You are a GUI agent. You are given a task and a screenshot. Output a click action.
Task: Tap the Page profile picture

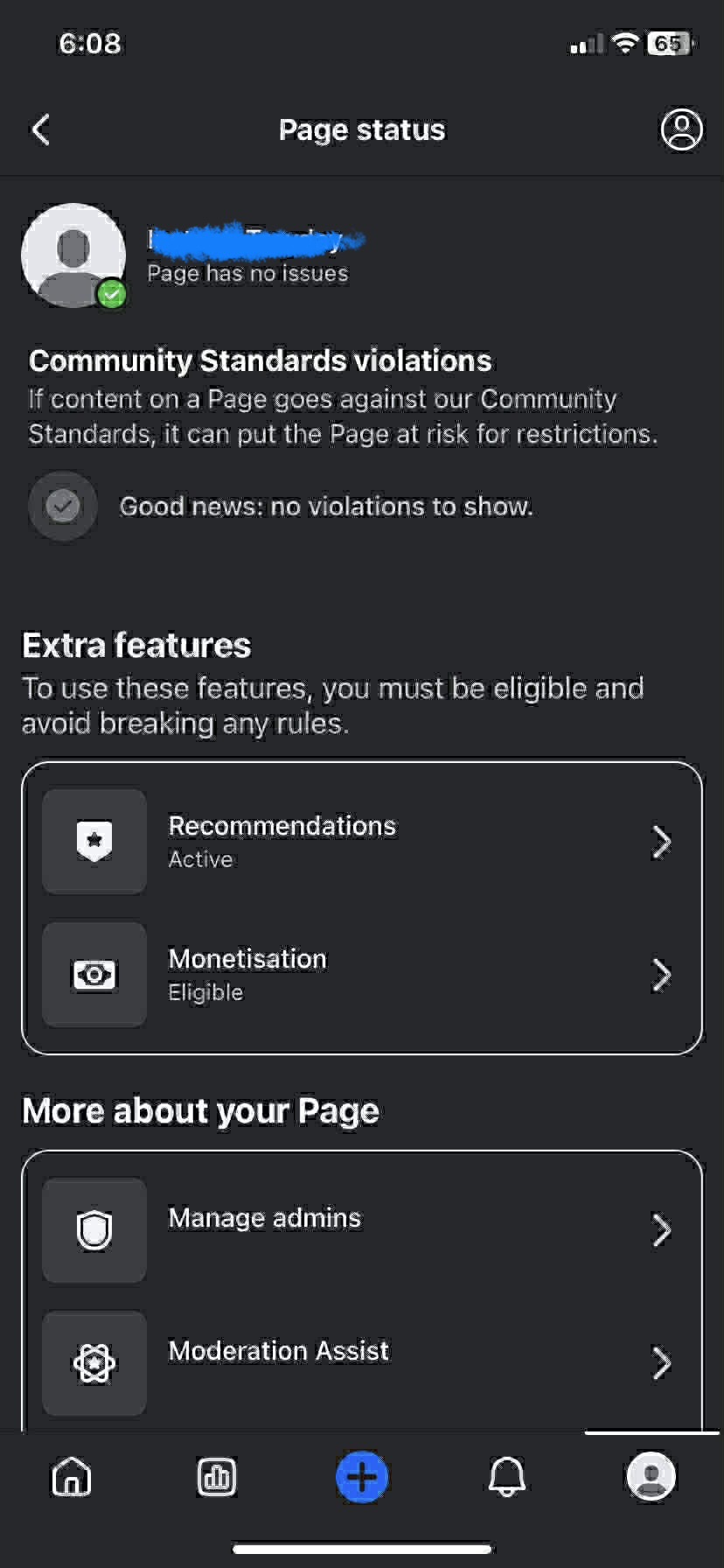pyautogui.click(x=72, y=252)
